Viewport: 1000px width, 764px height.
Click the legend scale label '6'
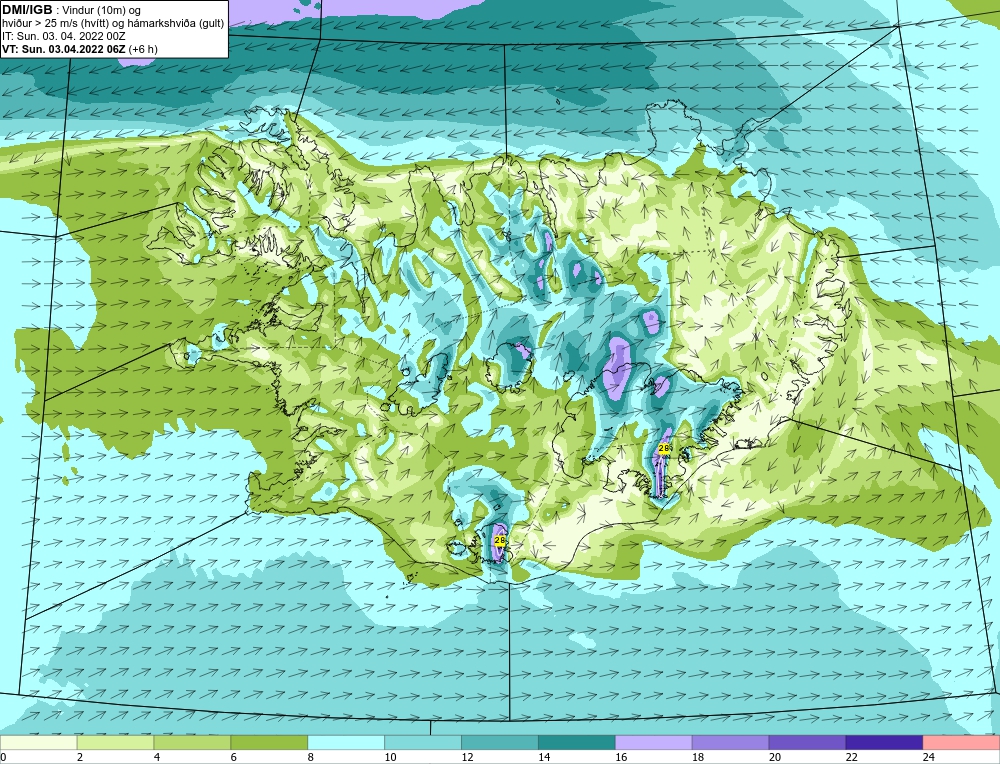tap(233, 757)
